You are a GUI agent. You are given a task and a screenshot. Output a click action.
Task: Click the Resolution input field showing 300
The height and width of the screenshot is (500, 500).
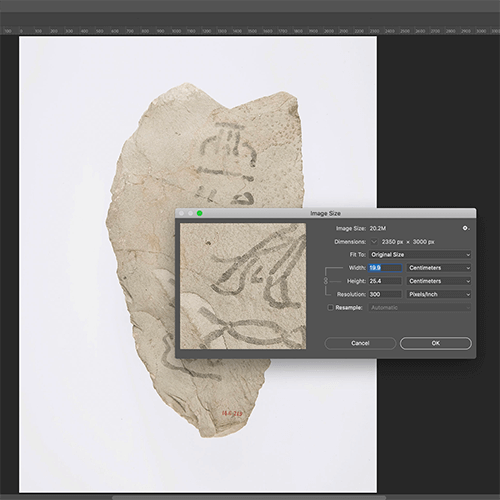coord(385,294)
